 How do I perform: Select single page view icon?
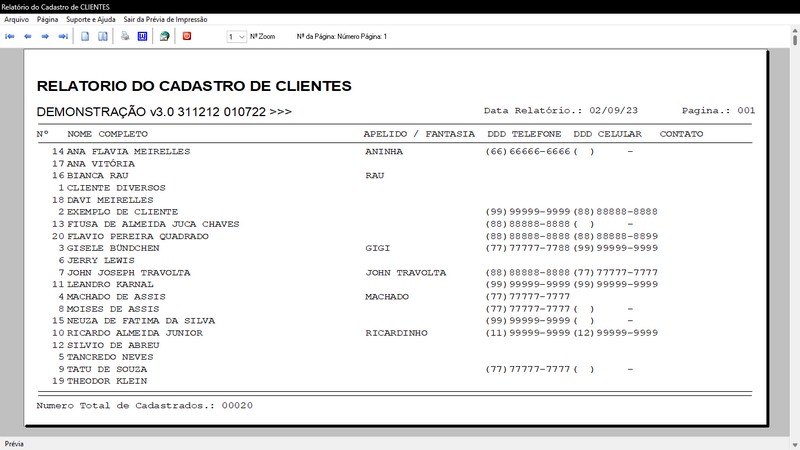click(x=86, y=36)
